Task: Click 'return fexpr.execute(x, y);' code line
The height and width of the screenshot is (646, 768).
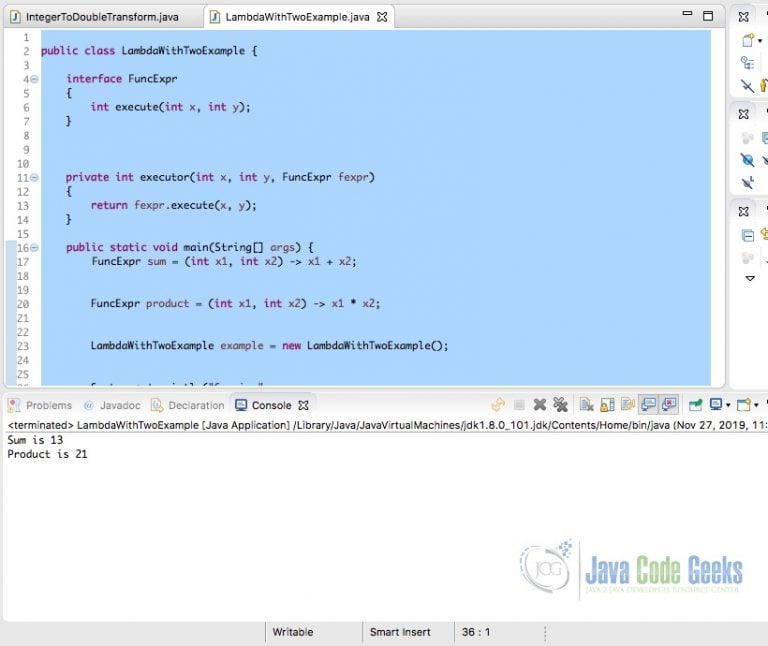Action: tap(173, 205)
